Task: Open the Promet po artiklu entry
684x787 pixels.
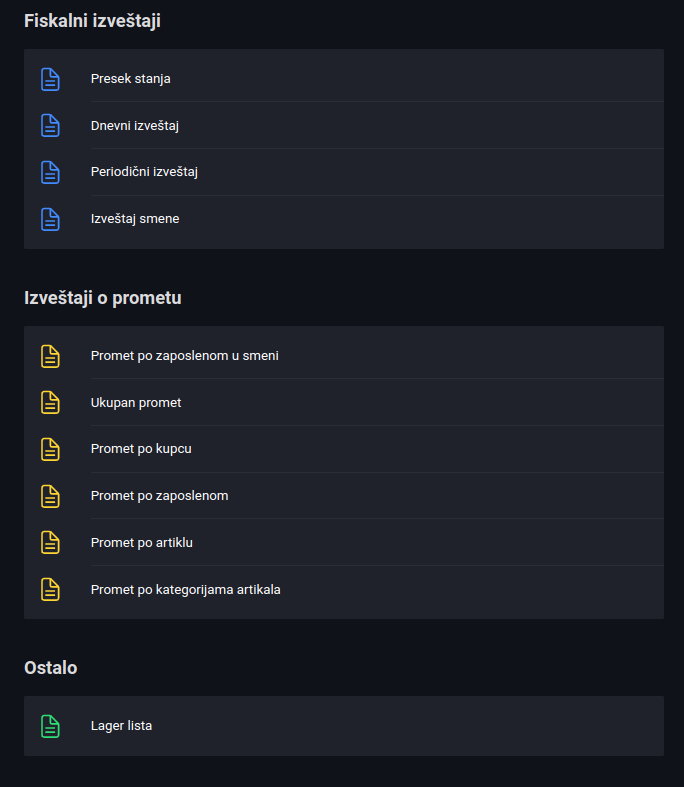Action: click(x=344, y=543)
